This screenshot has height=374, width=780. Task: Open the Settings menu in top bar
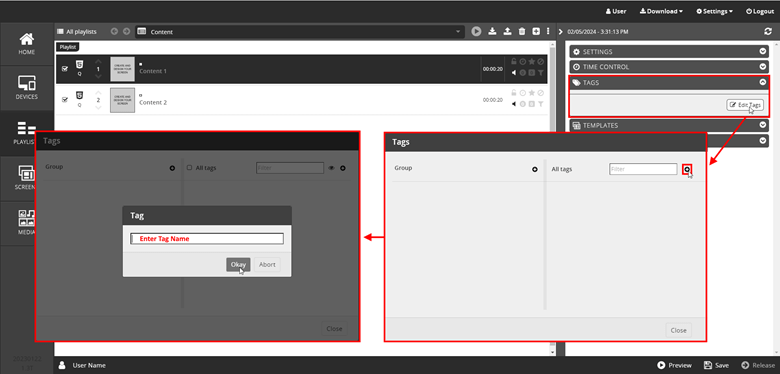coord(714,11)
